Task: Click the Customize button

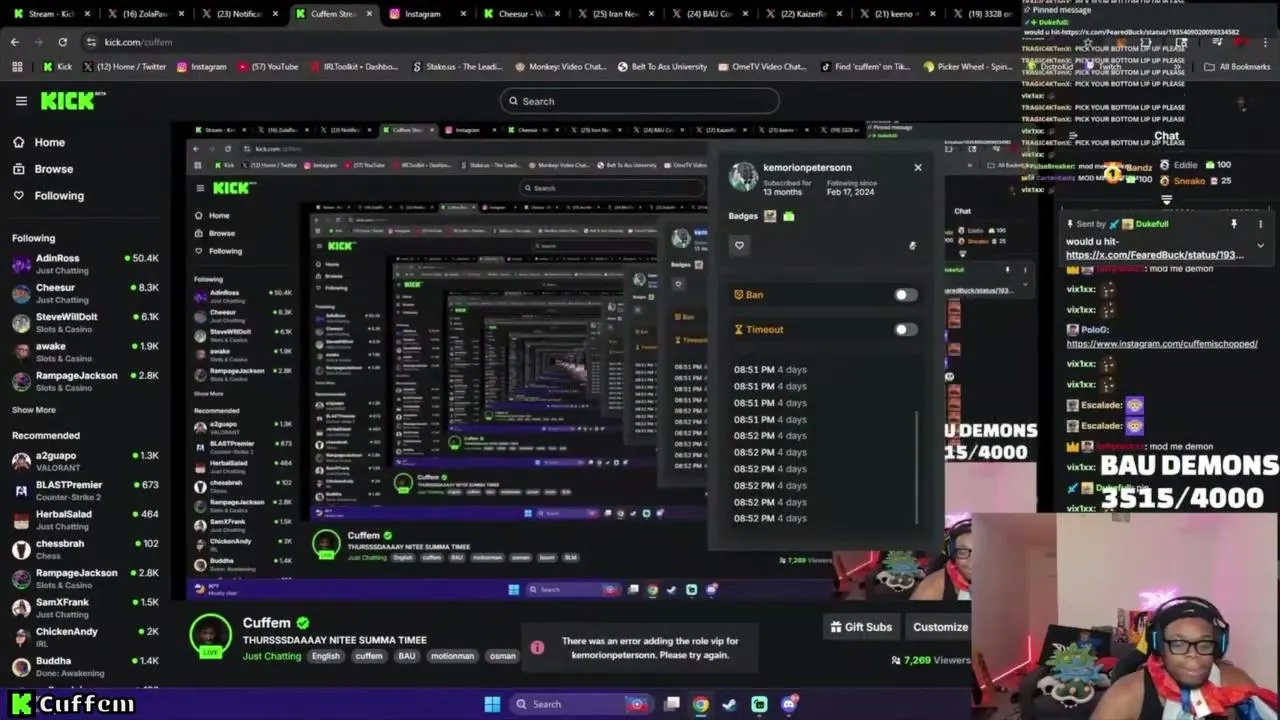Action: (940, 627)
